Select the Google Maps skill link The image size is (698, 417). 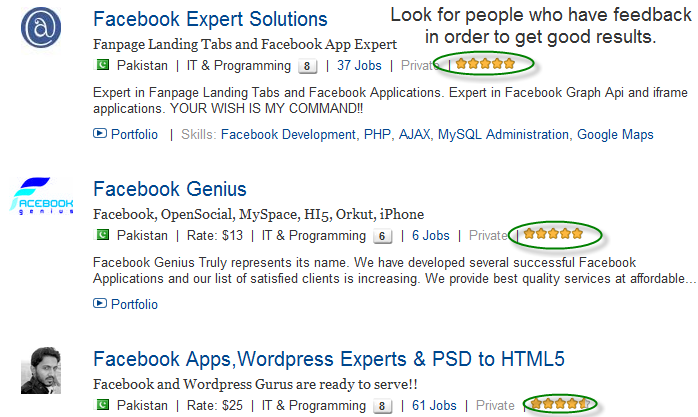pos(615,134)
